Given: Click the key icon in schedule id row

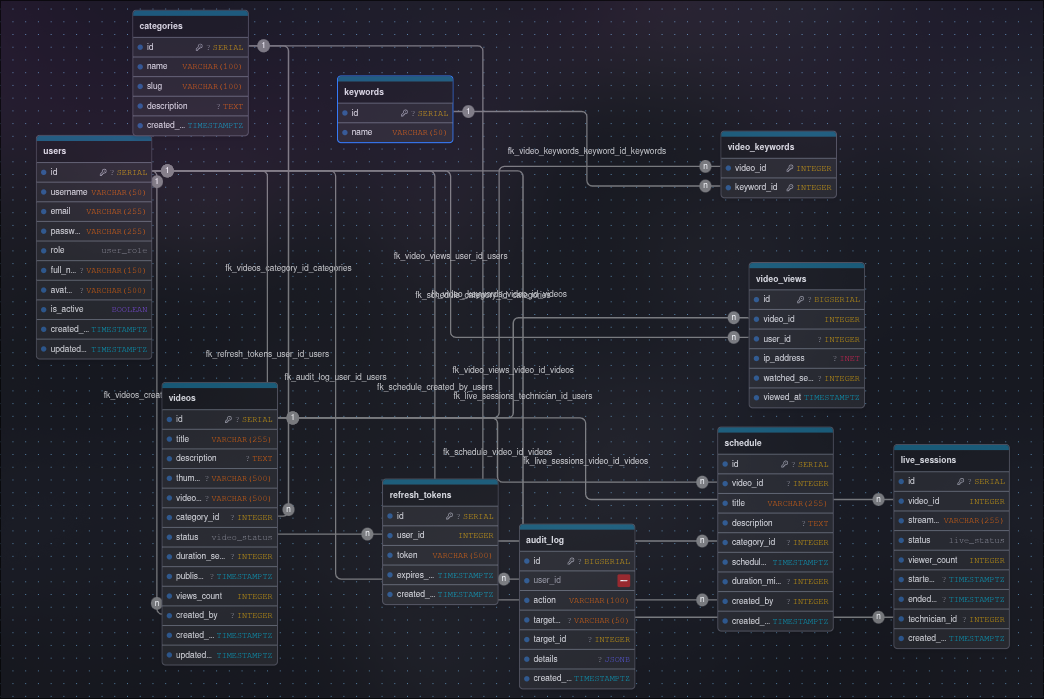Looking at the screenshot, I should 784,464.
